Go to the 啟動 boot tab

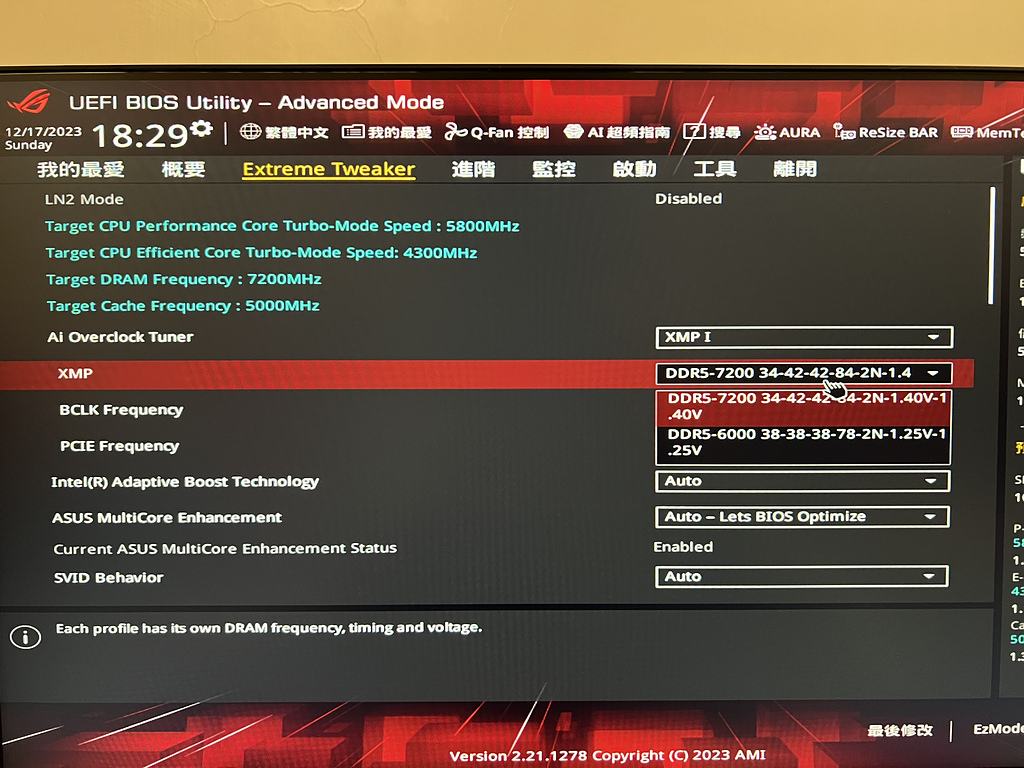634,170
